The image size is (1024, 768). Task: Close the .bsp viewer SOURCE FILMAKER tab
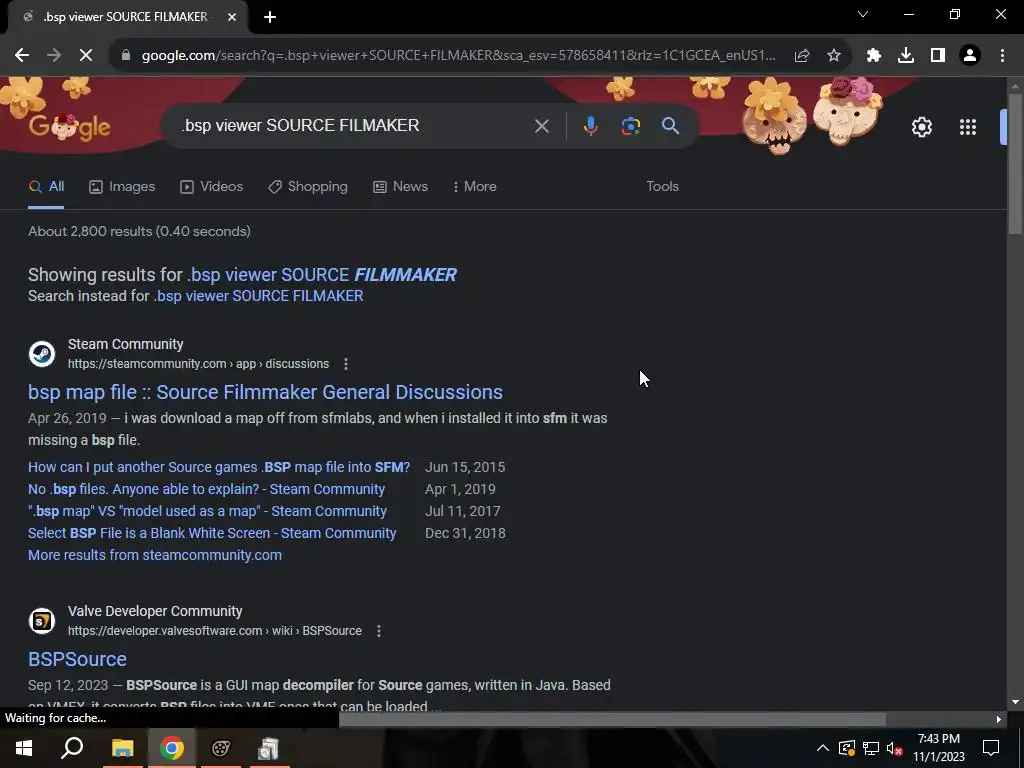(232, 17)
